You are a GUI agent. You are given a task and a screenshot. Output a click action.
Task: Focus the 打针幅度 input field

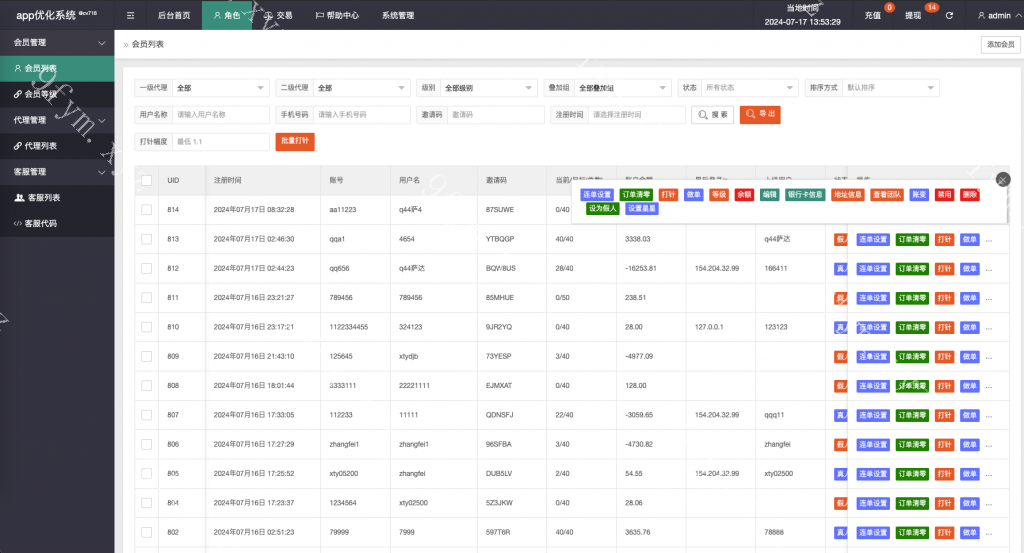pos(220,141)
